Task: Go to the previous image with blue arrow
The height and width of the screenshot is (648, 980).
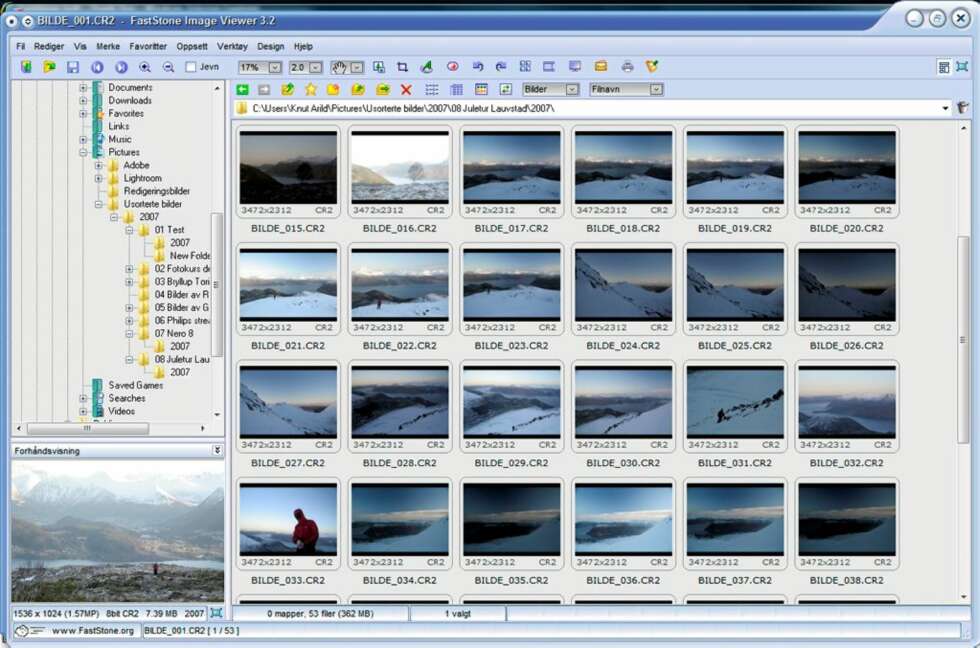Action: (97, 67)
